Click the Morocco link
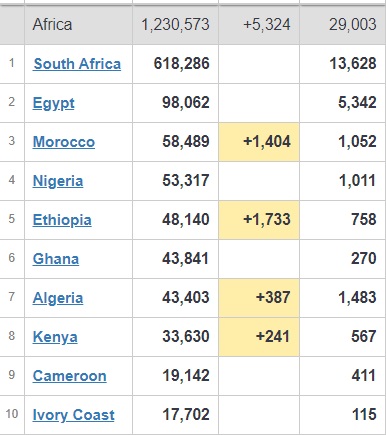 pyautogui.click(x=64, y=142)
